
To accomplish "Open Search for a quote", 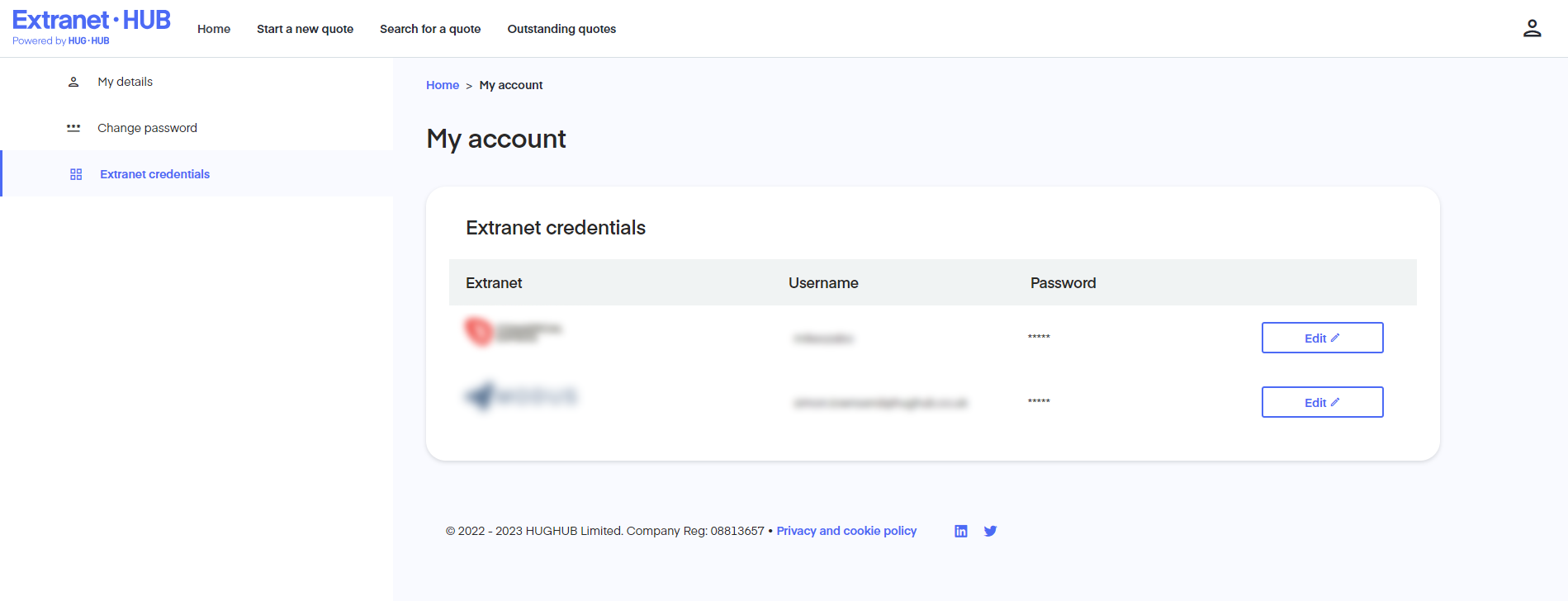I will [x=429, y=29].
